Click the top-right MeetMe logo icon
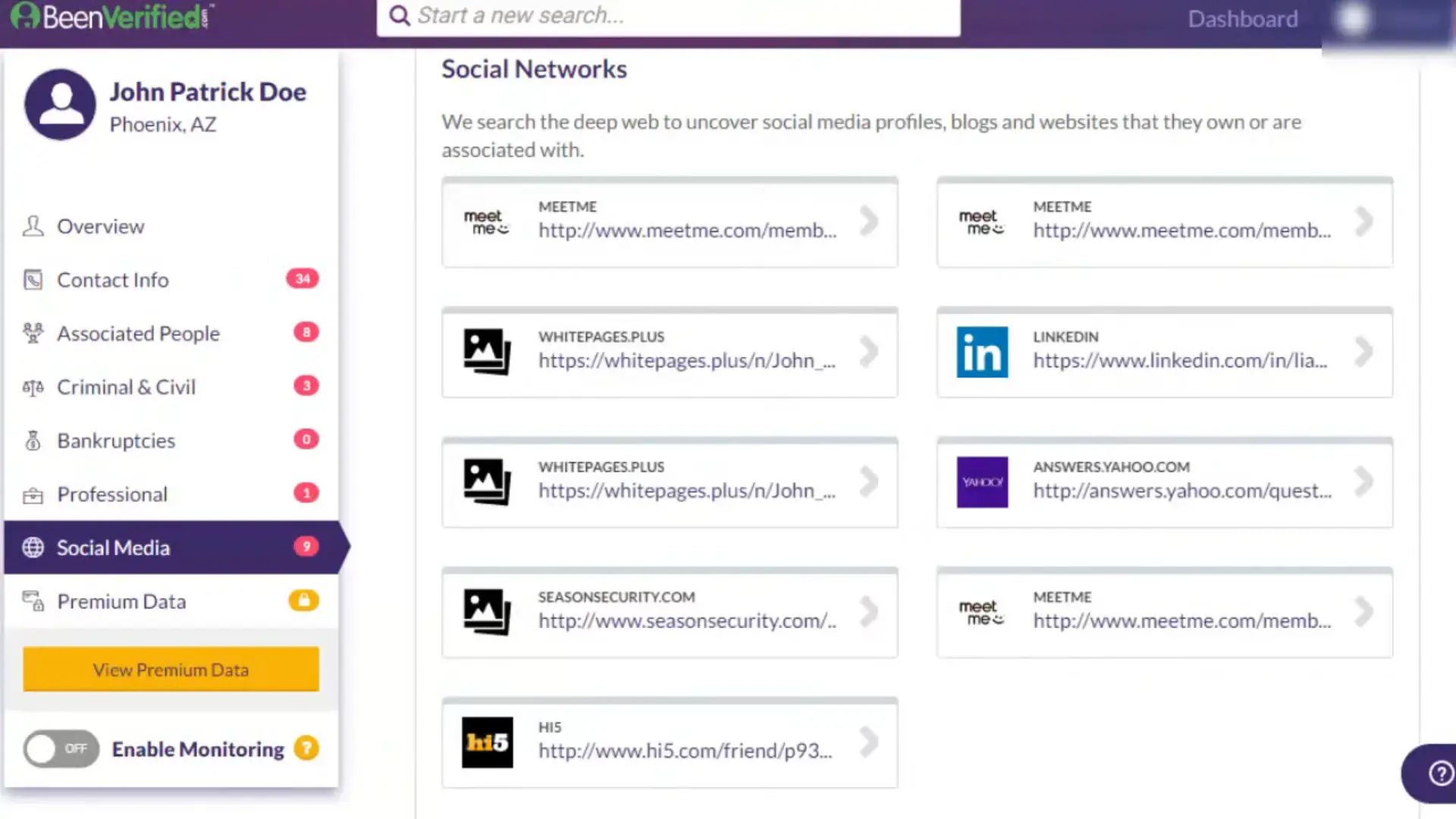1456x819 pixels. 981,222
